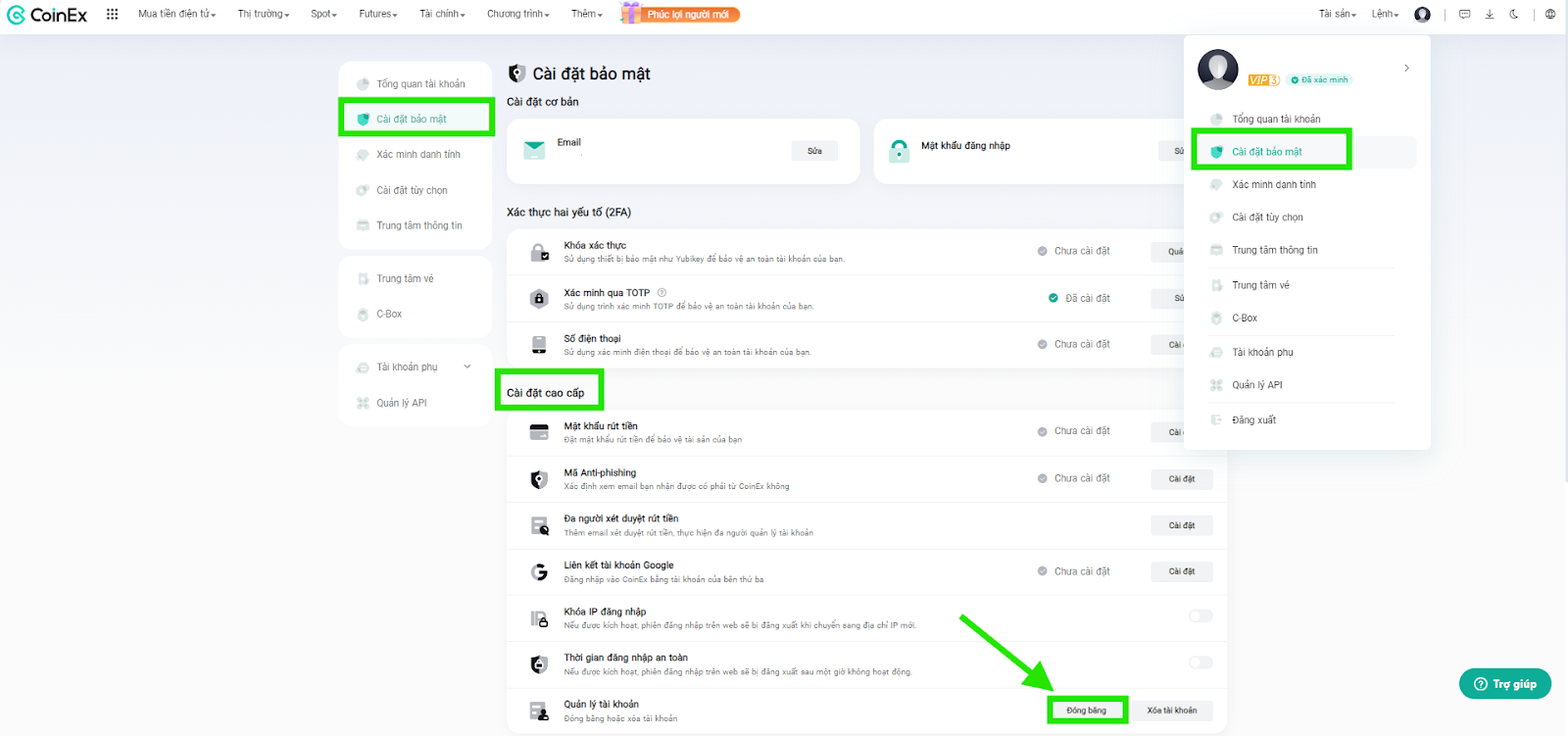Click Sửa button next to Email

point(814,151)
